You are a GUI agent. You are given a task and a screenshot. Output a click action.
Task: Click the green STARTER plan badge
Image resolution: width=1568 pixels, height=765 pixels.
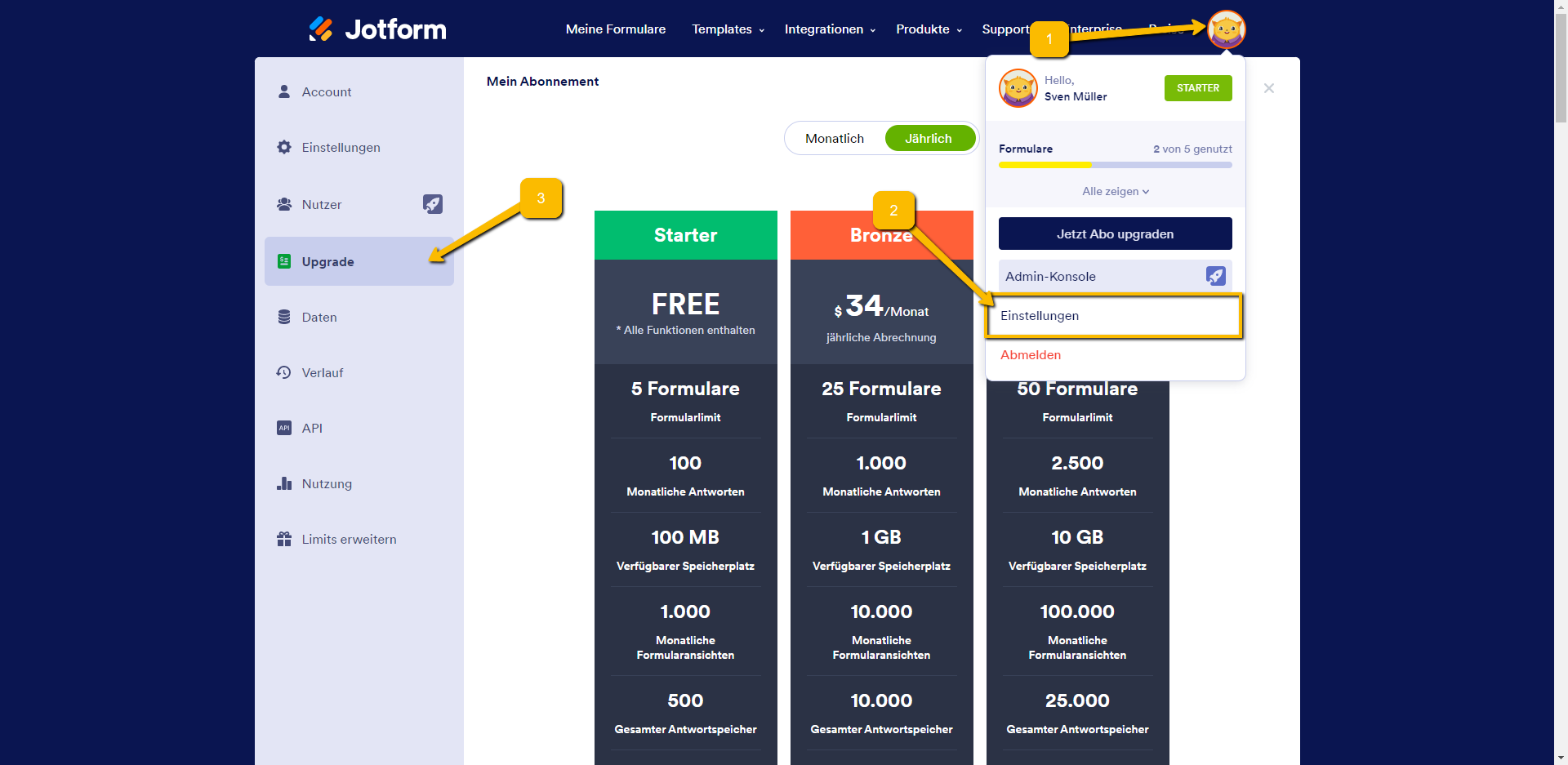tap(1198, 88)
